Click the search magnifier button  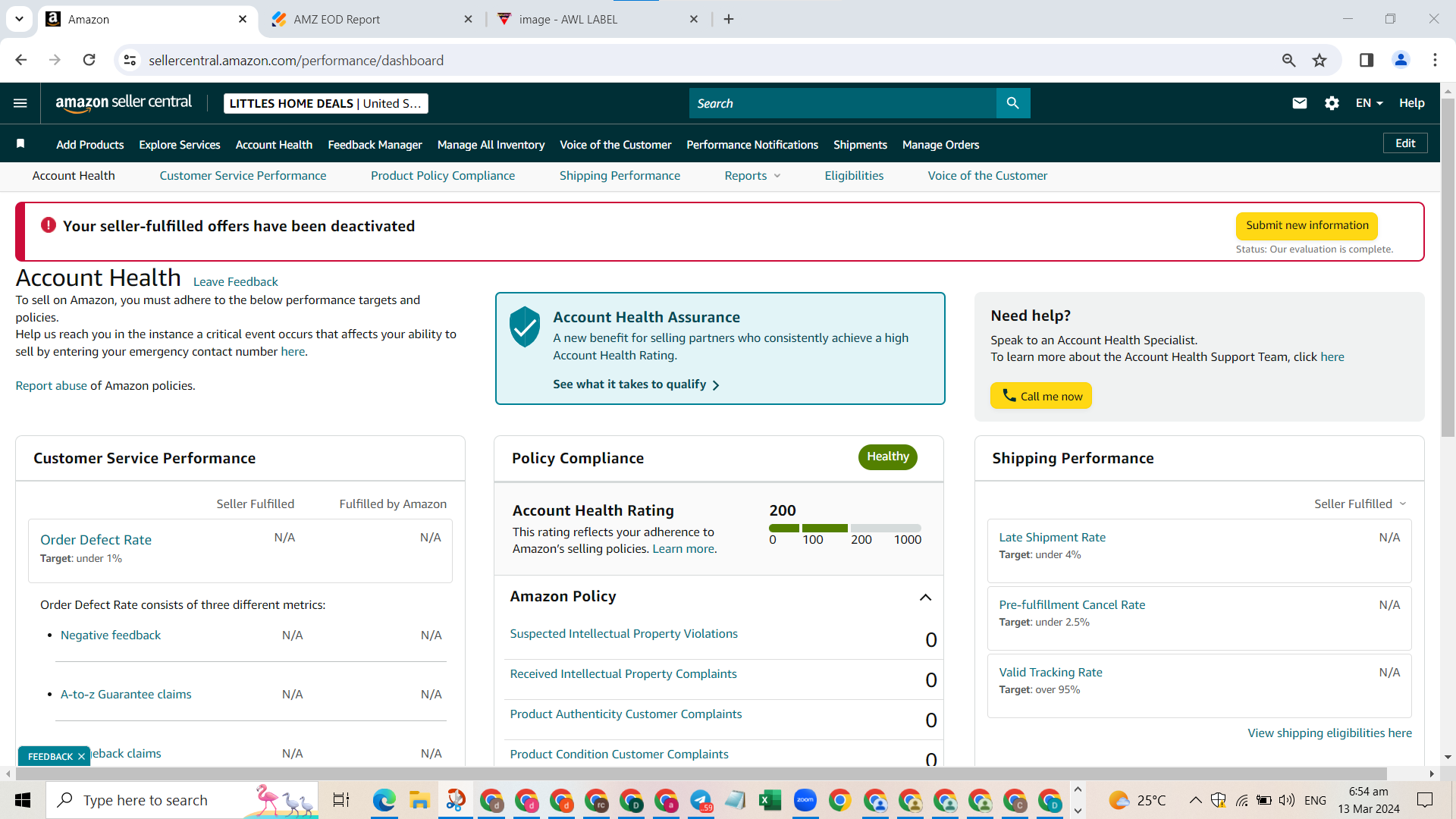click(x=1012, y=103)
